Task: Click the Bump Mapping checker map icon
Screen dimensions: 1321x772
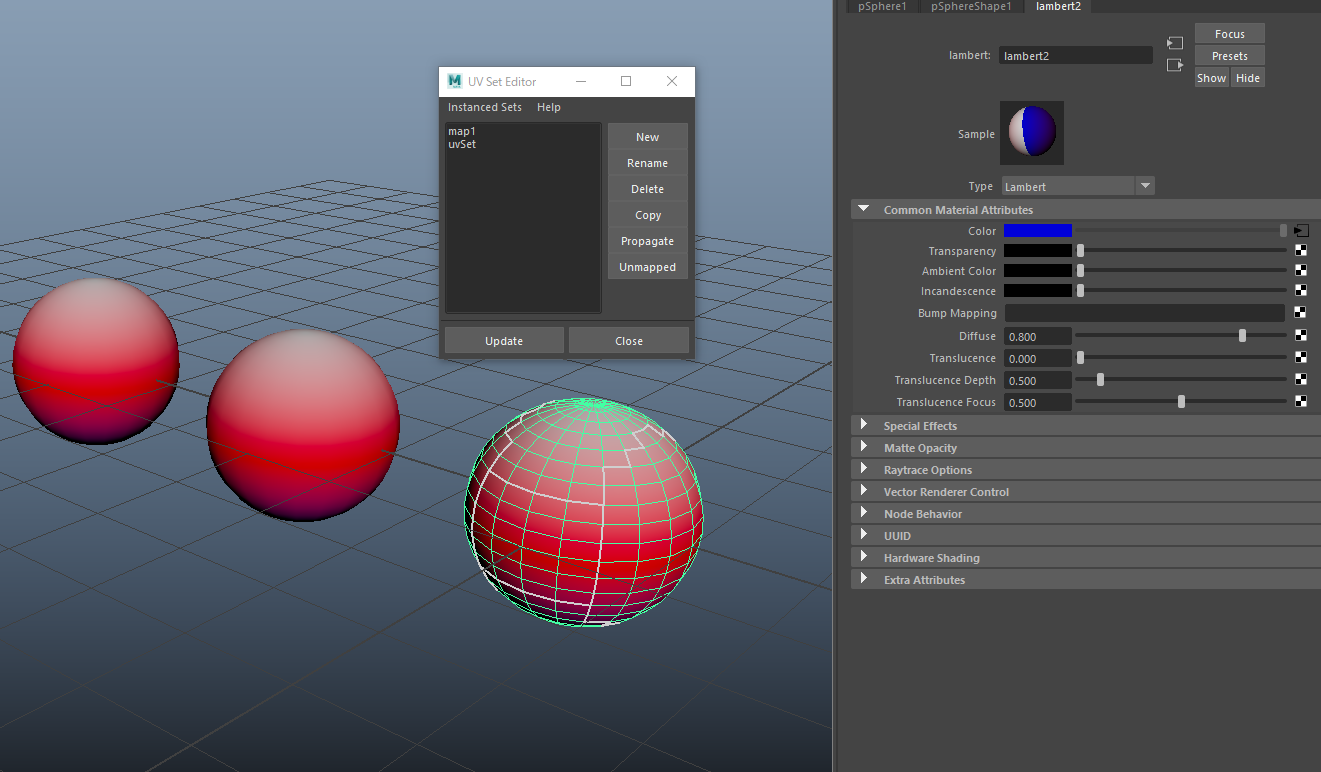Action: pos(1301,313)
